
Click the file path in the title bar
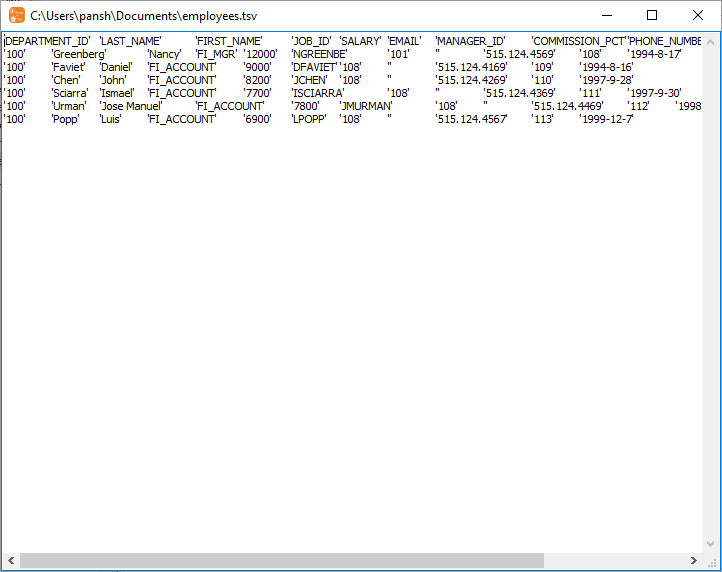[150, 16]
